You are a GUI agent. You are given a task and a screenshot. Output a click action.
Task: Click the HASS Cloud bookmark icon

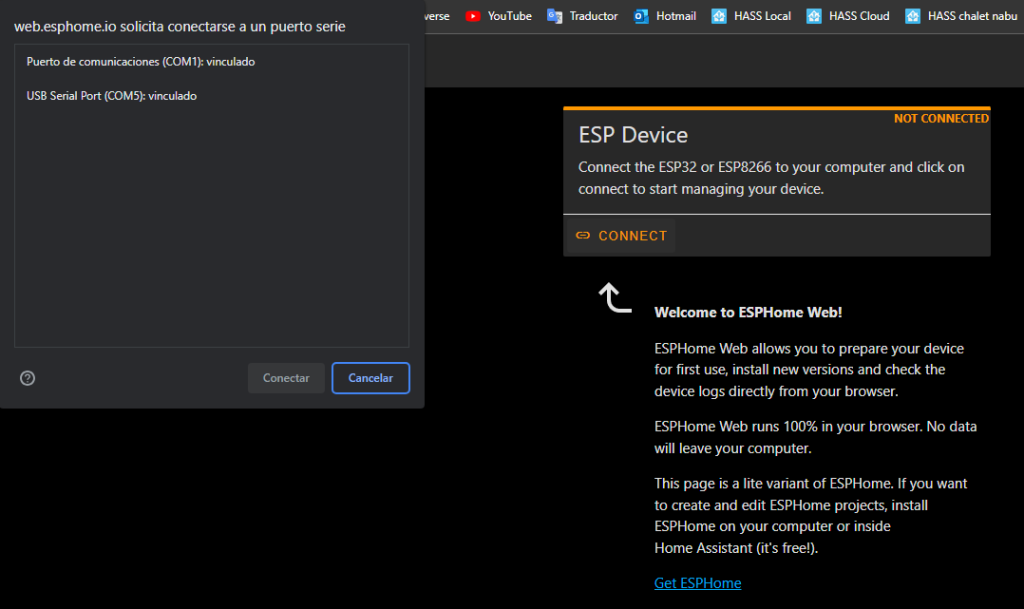814,16
